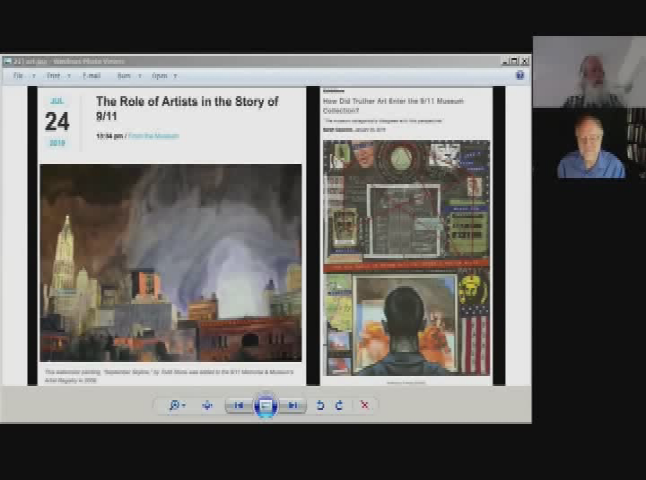Minimize the Photo Viewer window
Image resolution: width=646 pixels, height=480 pixels.
pos(505,61)
